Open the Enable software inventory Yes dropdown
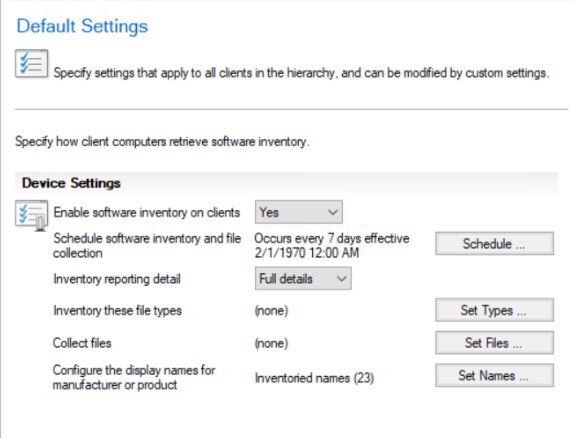The height and width of the screenshot is (438, 573). point(299,212)
